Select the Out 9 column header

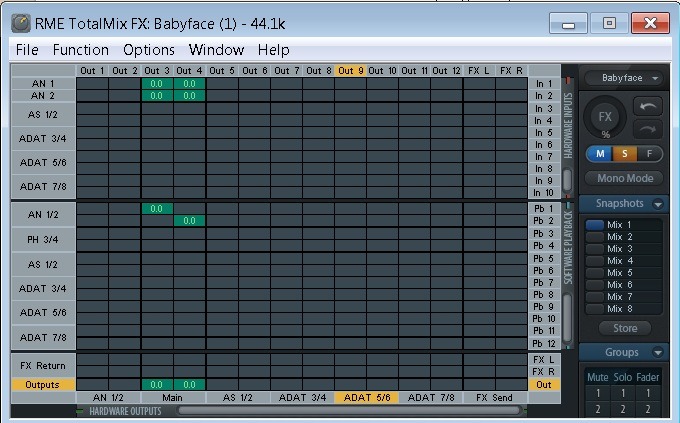(350, 71)
